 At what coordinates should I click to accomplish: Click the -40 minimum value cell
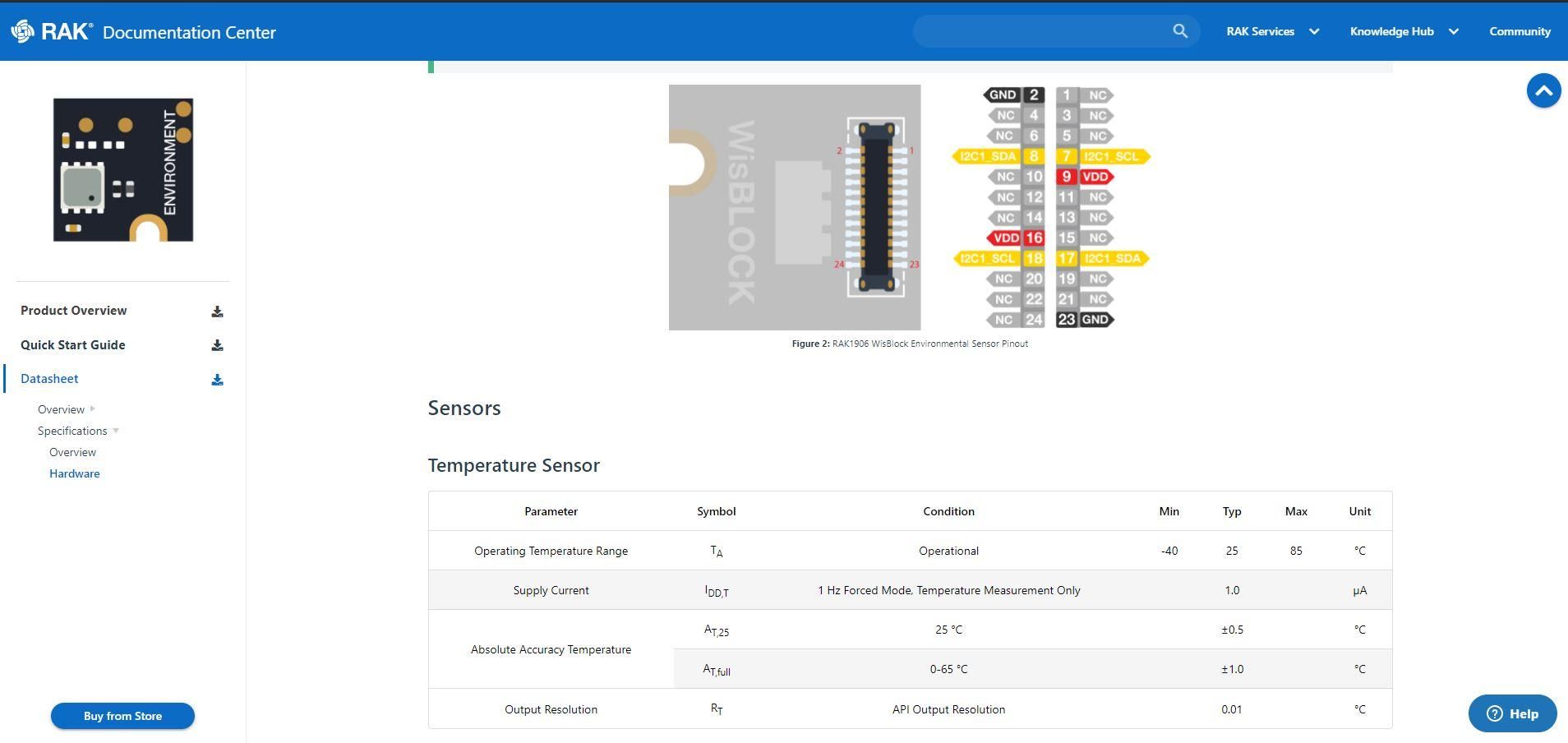[1169, 551]
